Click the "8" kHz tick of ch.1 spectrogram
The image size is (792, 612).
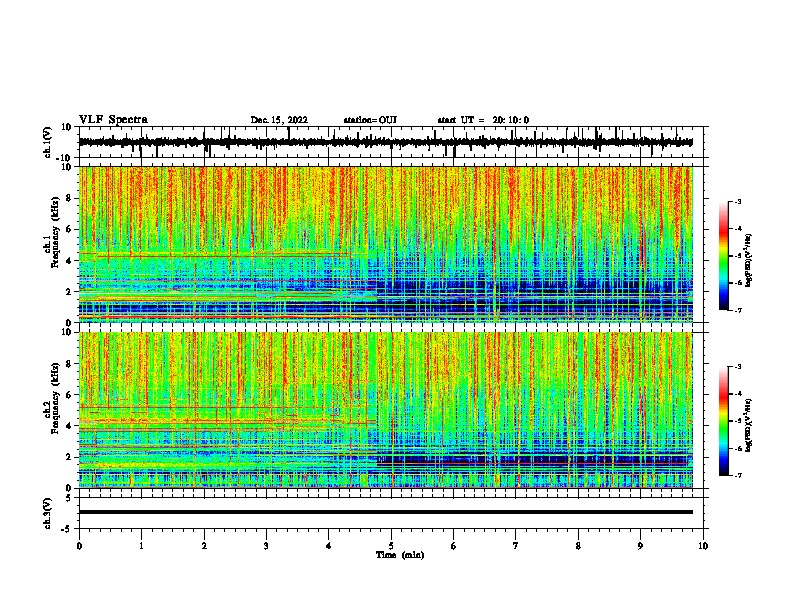coord(69,198)
